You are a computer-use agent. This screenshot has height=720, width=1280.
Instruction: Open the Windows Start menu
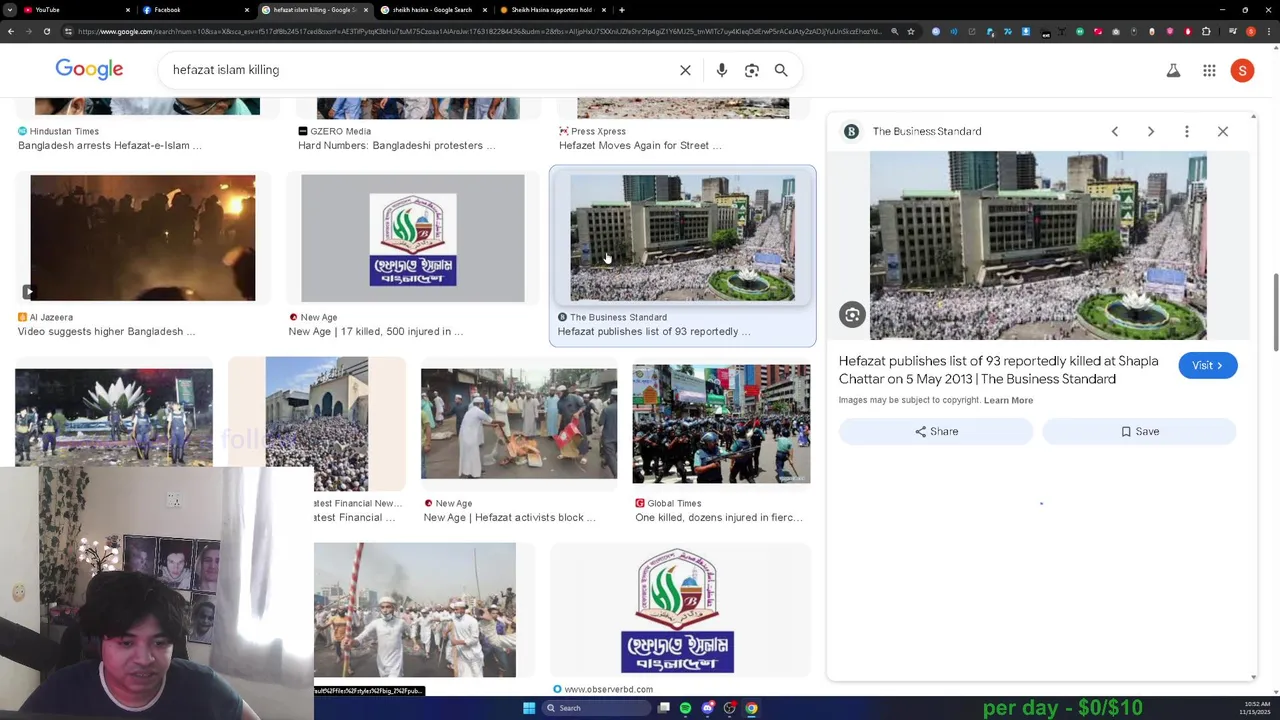pyautogui.click(x=529, y=708)
